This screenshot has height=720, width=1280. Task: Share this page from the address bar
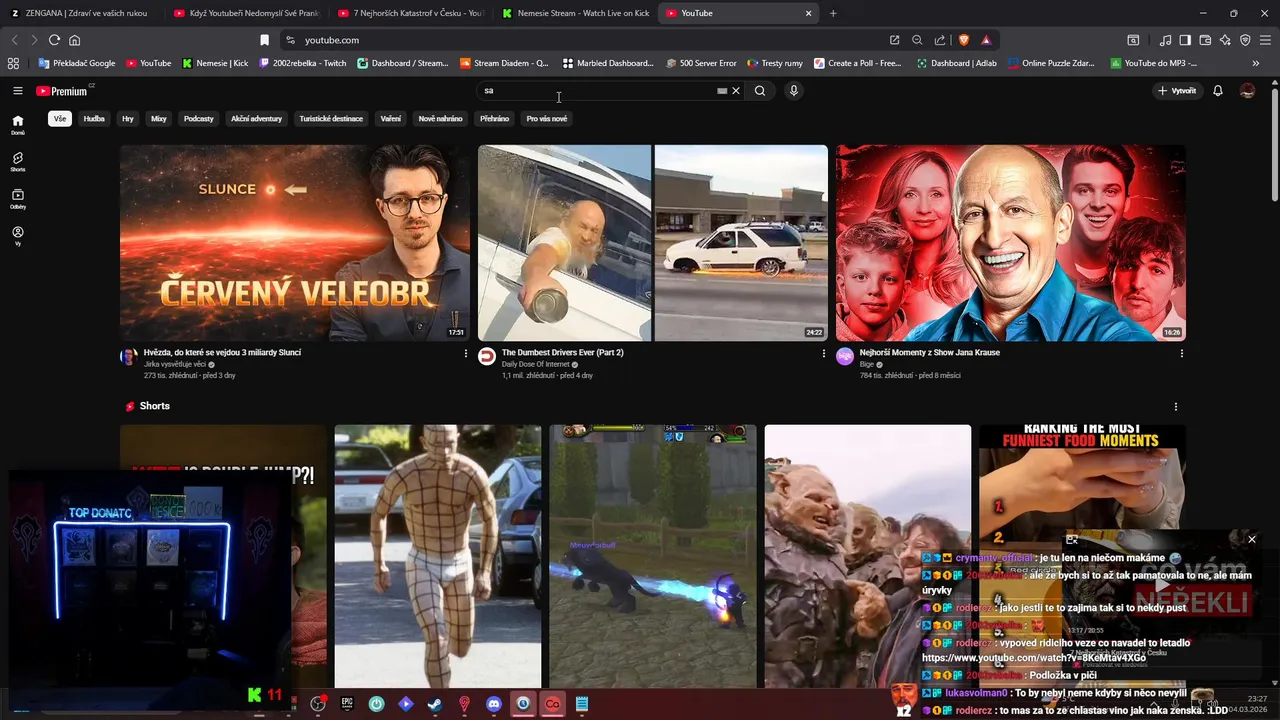point(940,40)
